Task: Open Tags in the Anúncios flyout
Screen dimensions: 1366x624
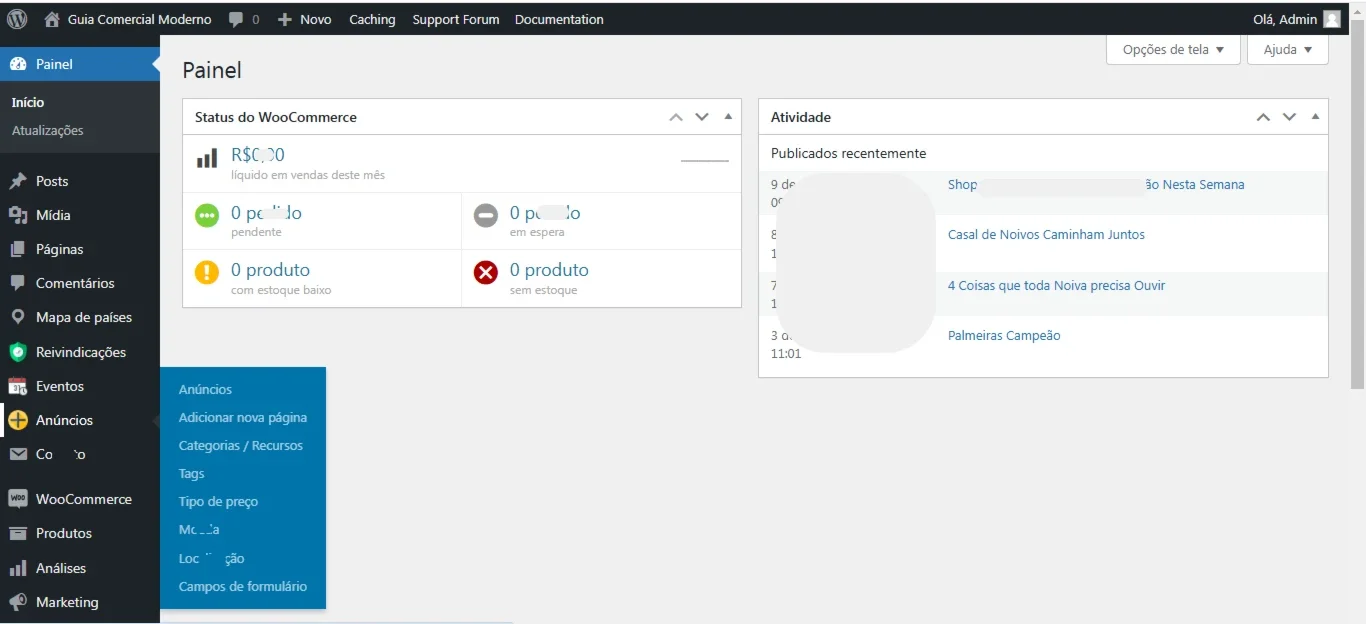Action: point(191,473)
